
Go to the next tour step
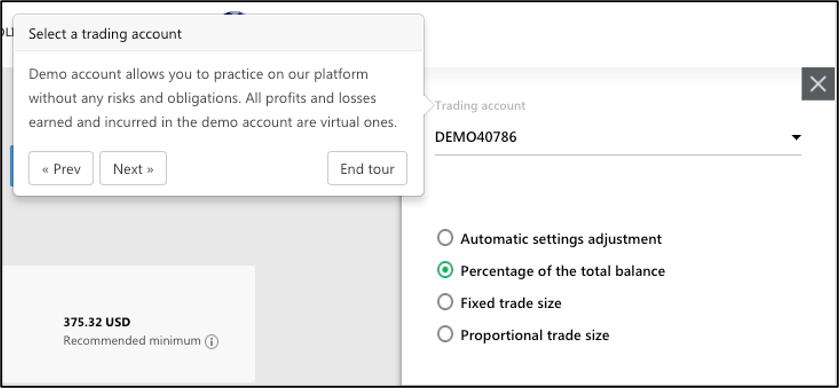click(133, 168)
